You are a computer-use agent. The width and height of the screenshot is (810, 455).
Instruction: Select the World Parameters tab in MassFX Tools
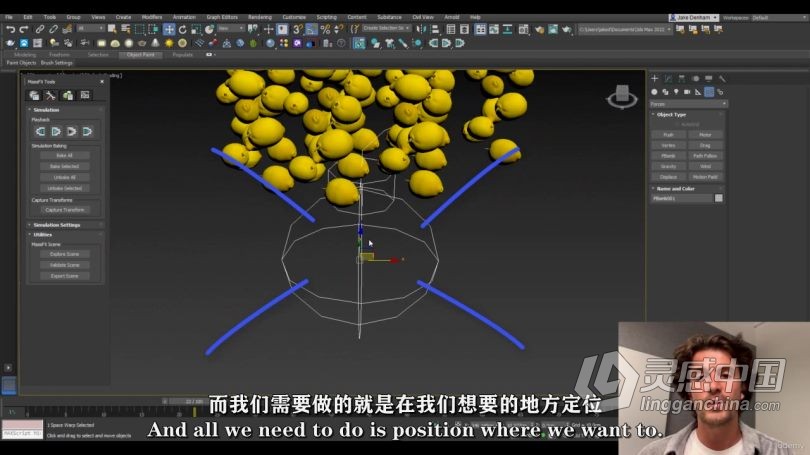point(34,96)
